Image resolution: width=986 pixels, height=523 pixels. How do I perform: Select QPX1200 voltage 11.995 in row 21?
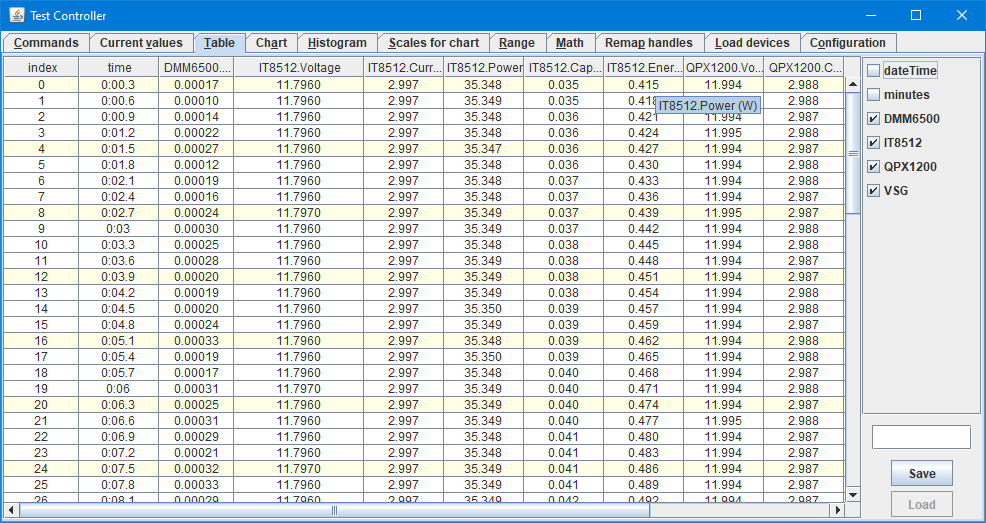tap(723, 421)
